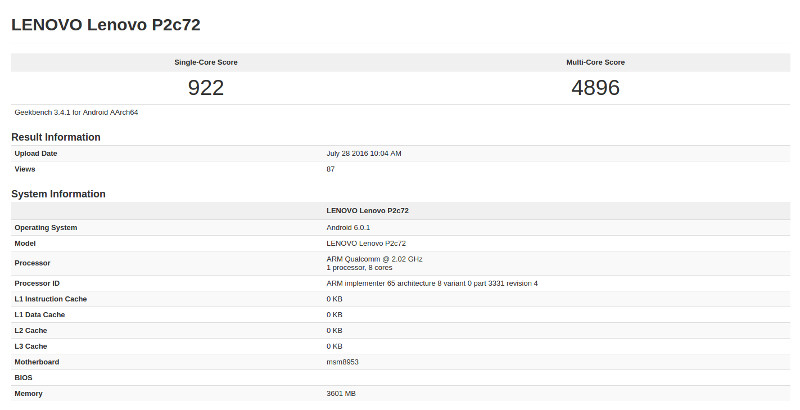Select the L1 Data Cache 0 KB value

[334, 315]
